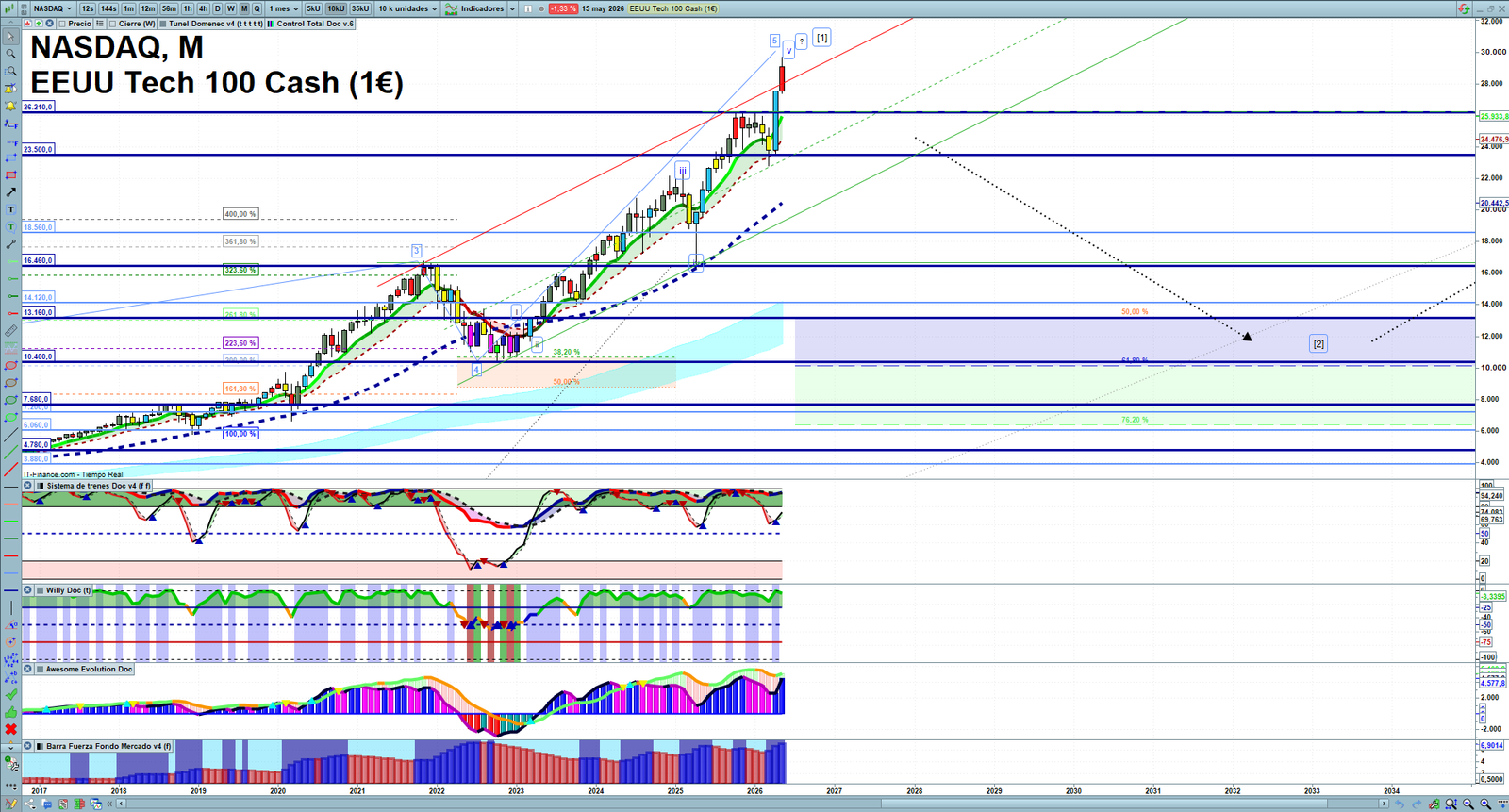Collapse the left toolbar top chevron
1509x812 pixels.
point(10,23)
